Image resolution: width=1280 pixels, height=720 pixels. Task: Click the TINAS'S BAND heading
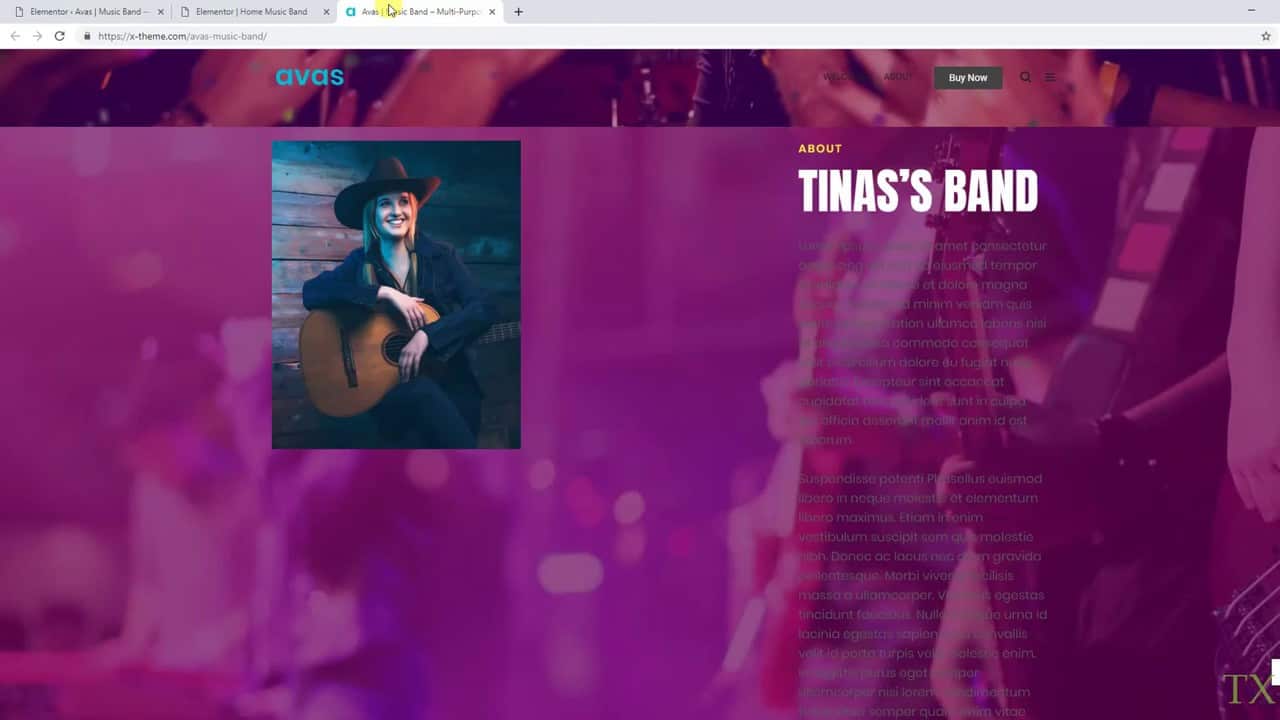click(917, 191)
